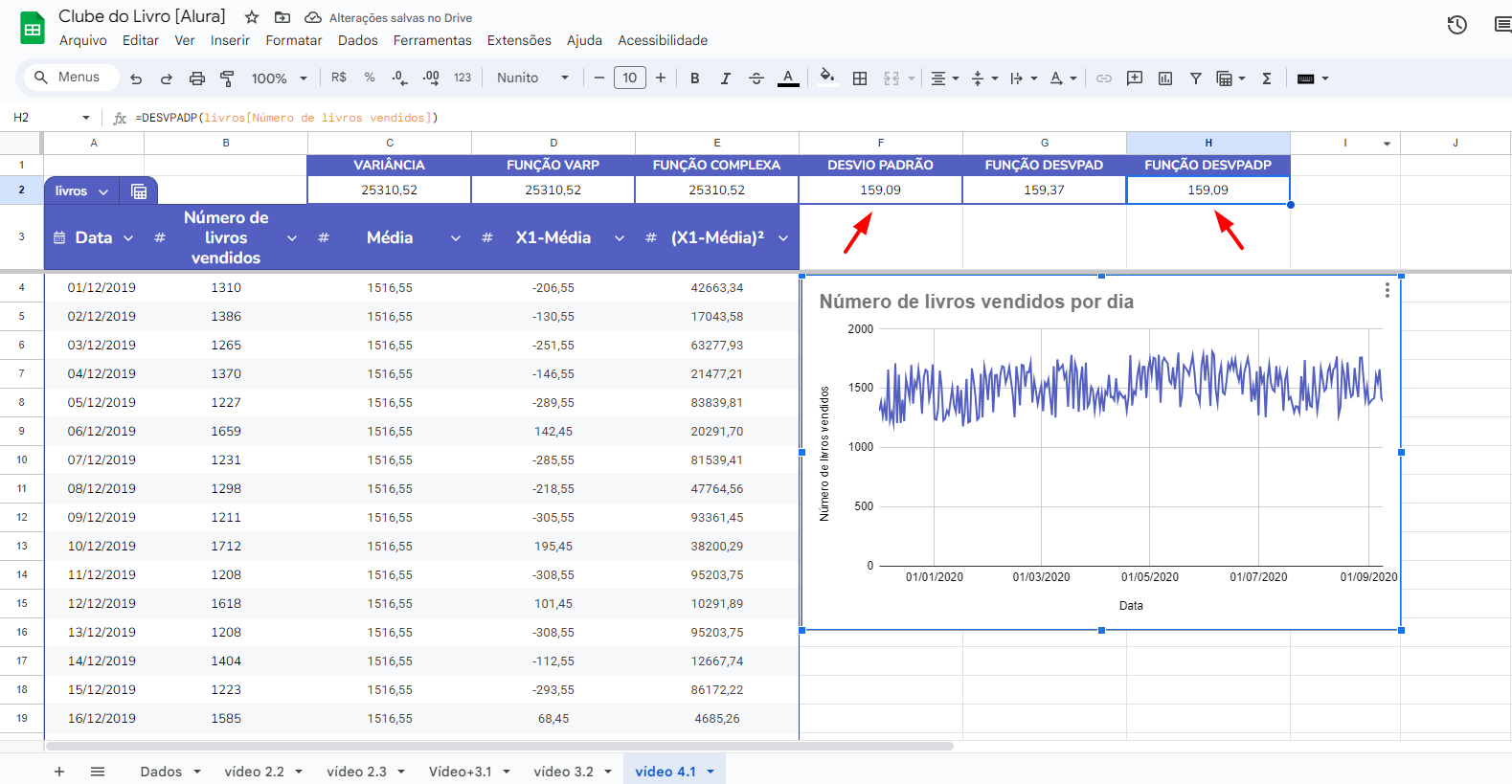Open fill color picker
1512x784 pixels.
tap(827, 78)
